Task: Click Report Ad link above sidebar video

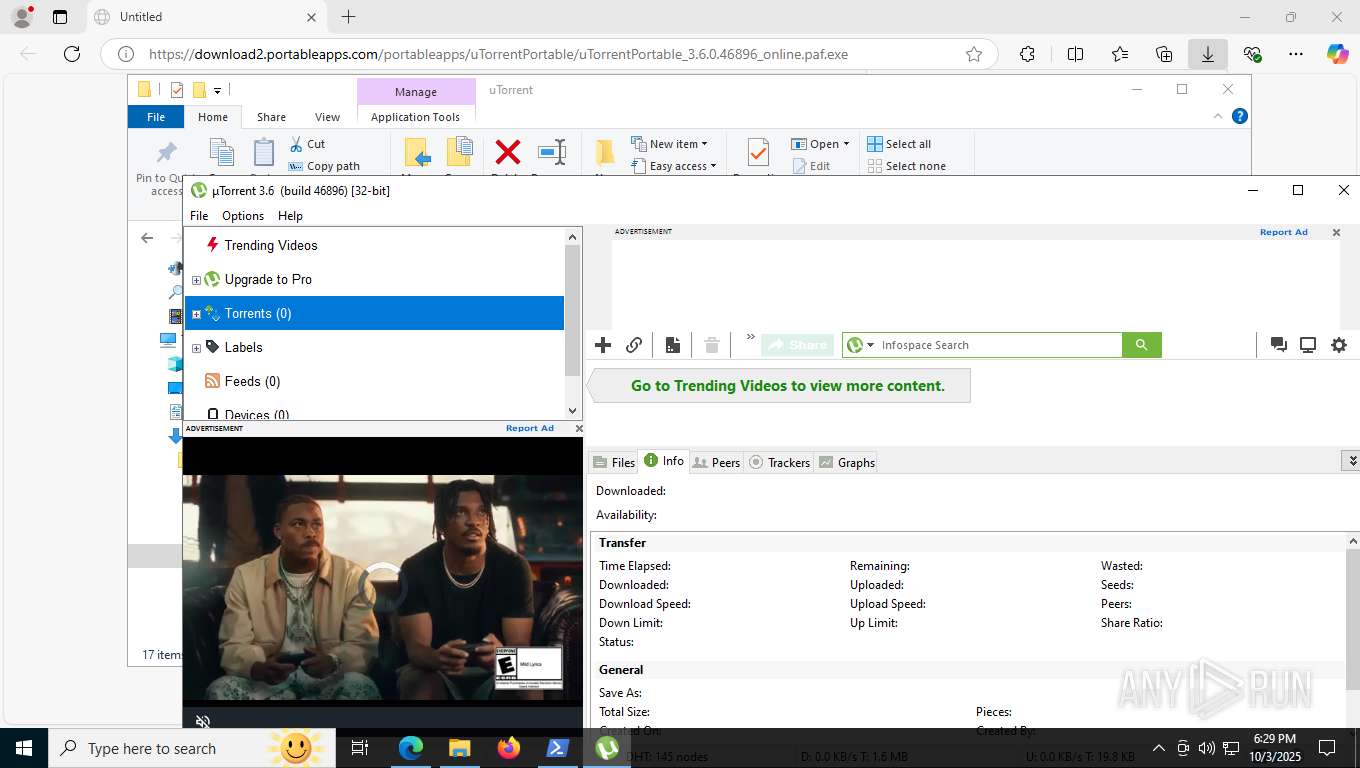Action: click(x=529, y=428)
